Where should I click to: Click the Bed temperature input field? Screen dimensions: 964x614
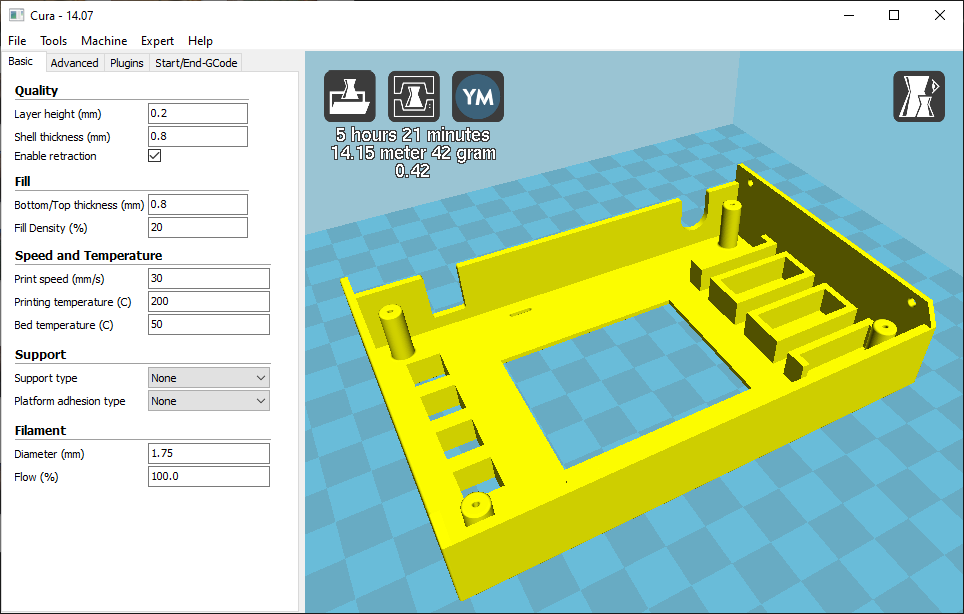tap(209, 325)
